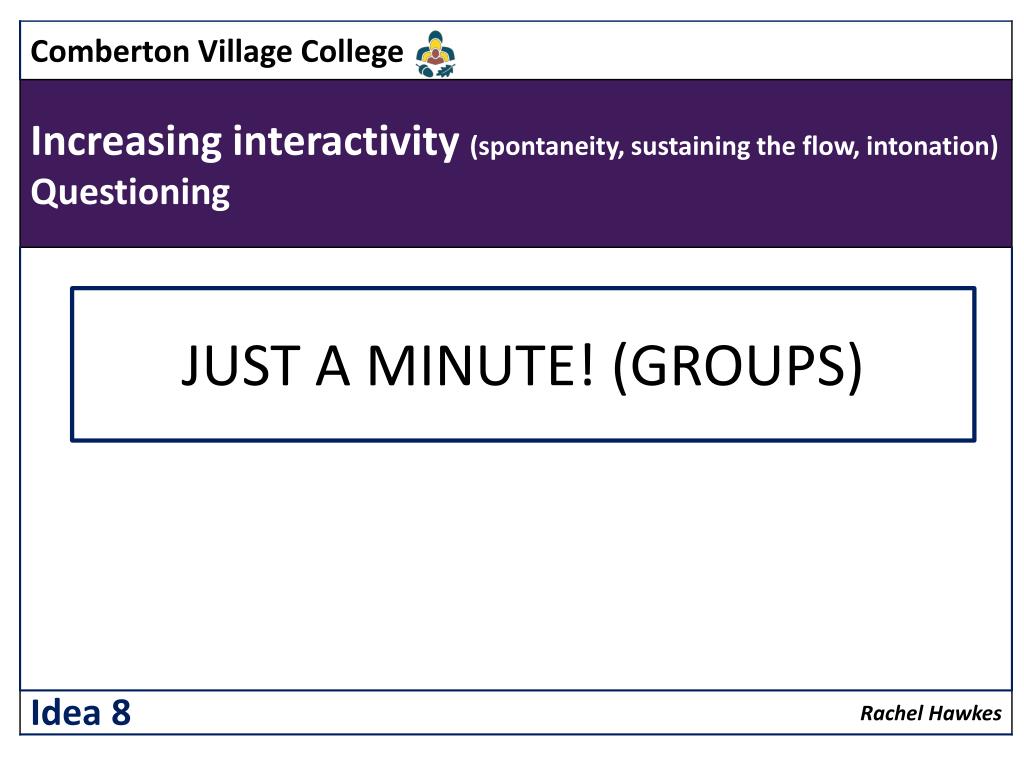Click the letter "A" between JUST and MINUTE

tap(333, 365)
